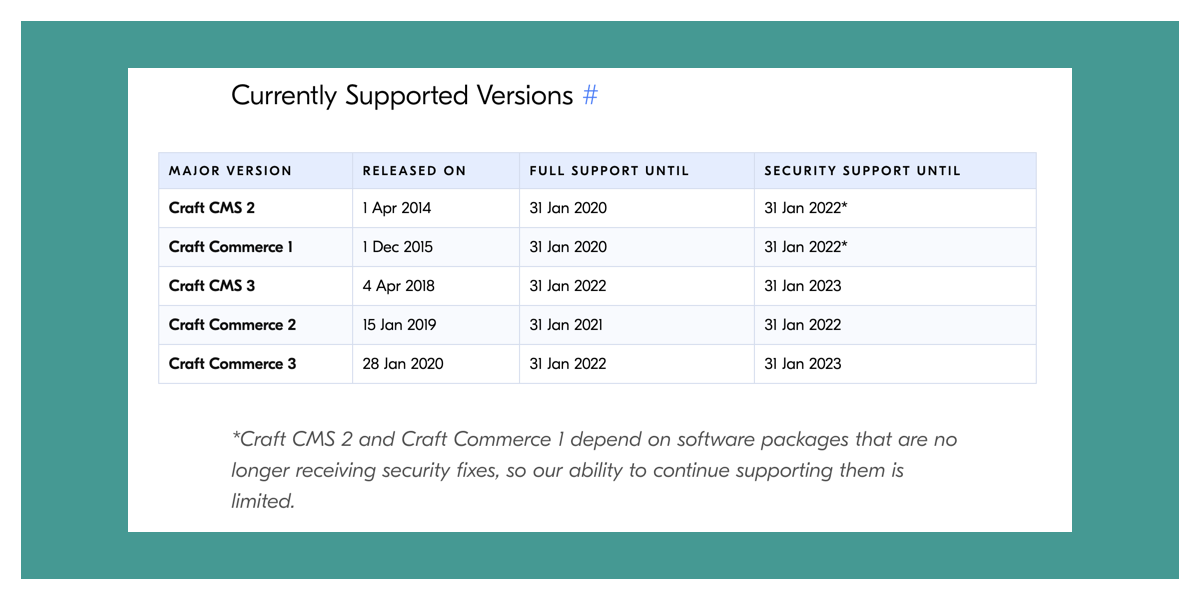Click the 1 Dec 2015 release date
Viewport: 1200px width, 600px height.
[x=398, y=247]
